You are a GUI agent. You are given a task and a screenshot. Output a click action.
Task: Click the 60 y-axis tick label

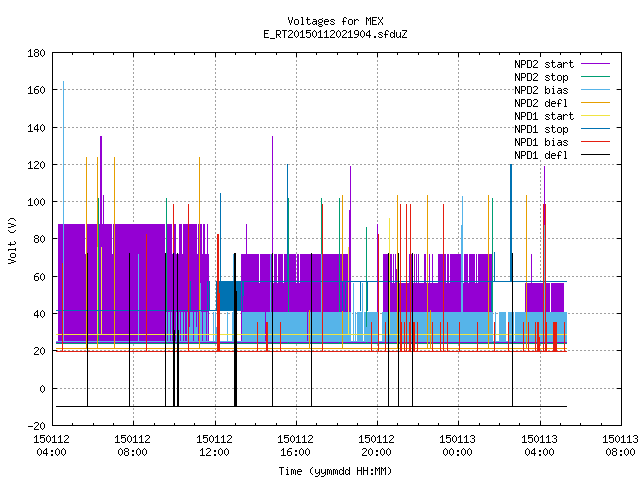point(40,277)
